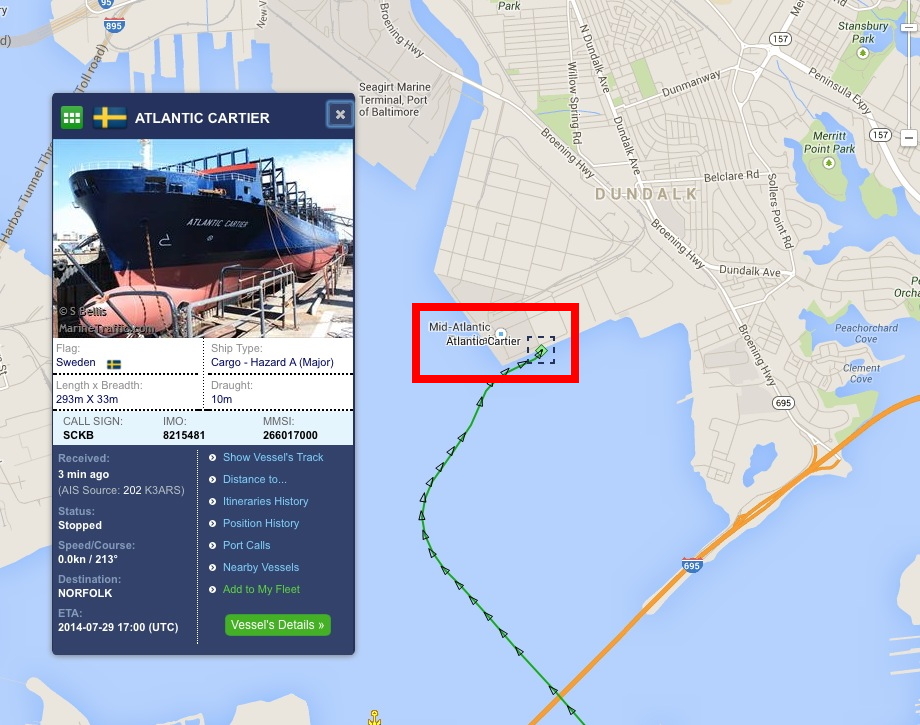
Task: Click the small Sweden flag under Flag label
Action: point(114,364)
